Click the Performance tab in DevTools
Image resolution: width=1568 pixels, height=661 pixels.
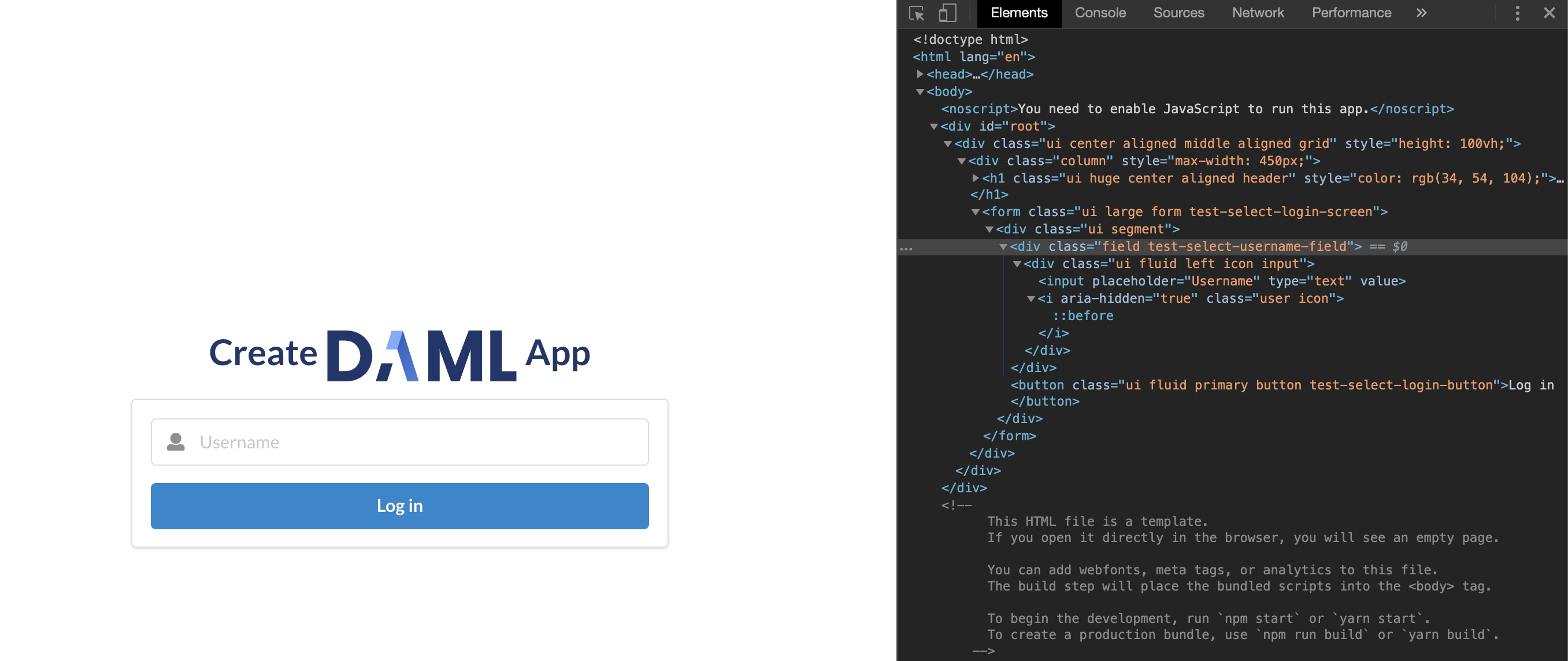(1351, 12)
